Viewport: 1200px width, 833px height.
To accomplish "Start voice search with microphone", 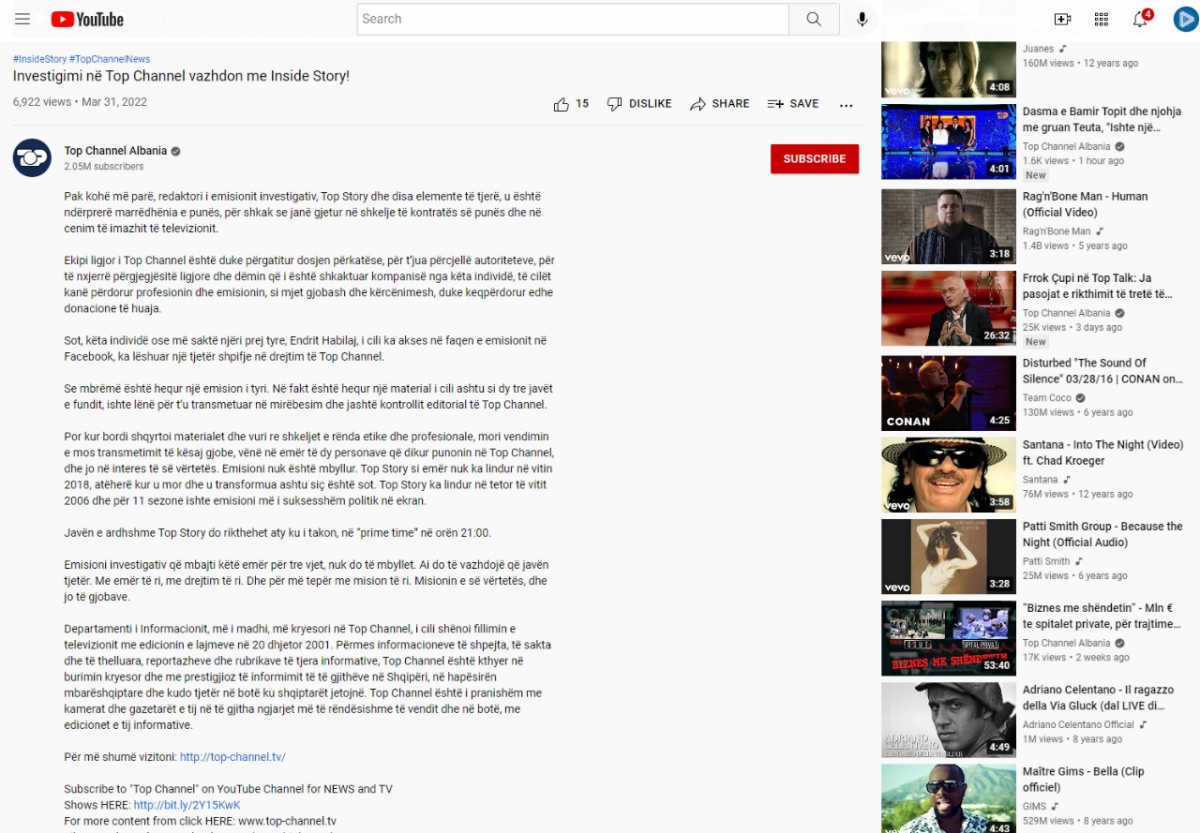I will tap(862, 19).
